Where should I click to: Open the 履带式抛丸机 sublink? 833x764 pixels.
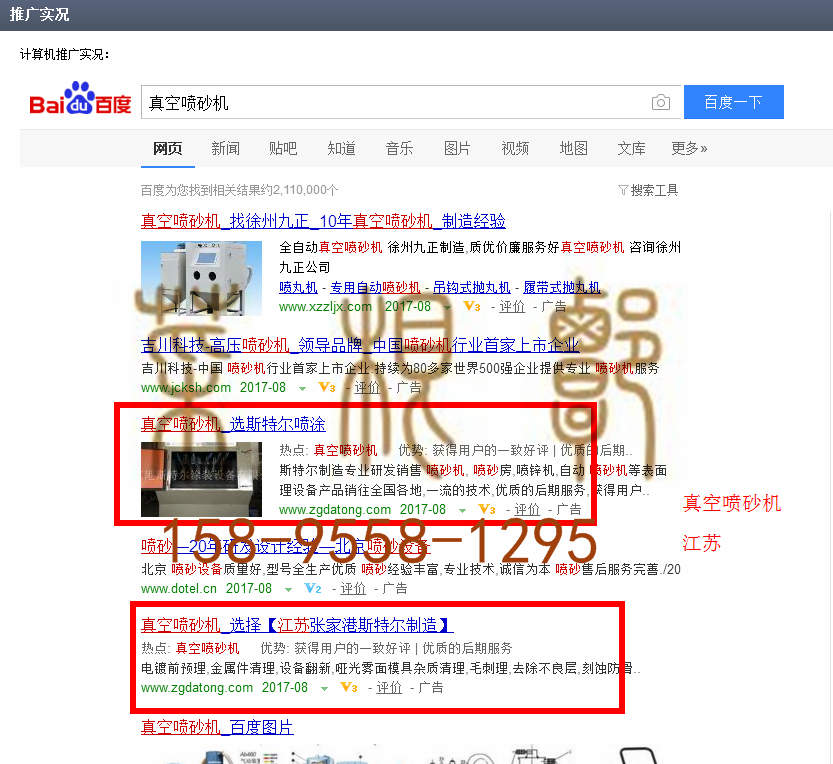coord(562,287)
